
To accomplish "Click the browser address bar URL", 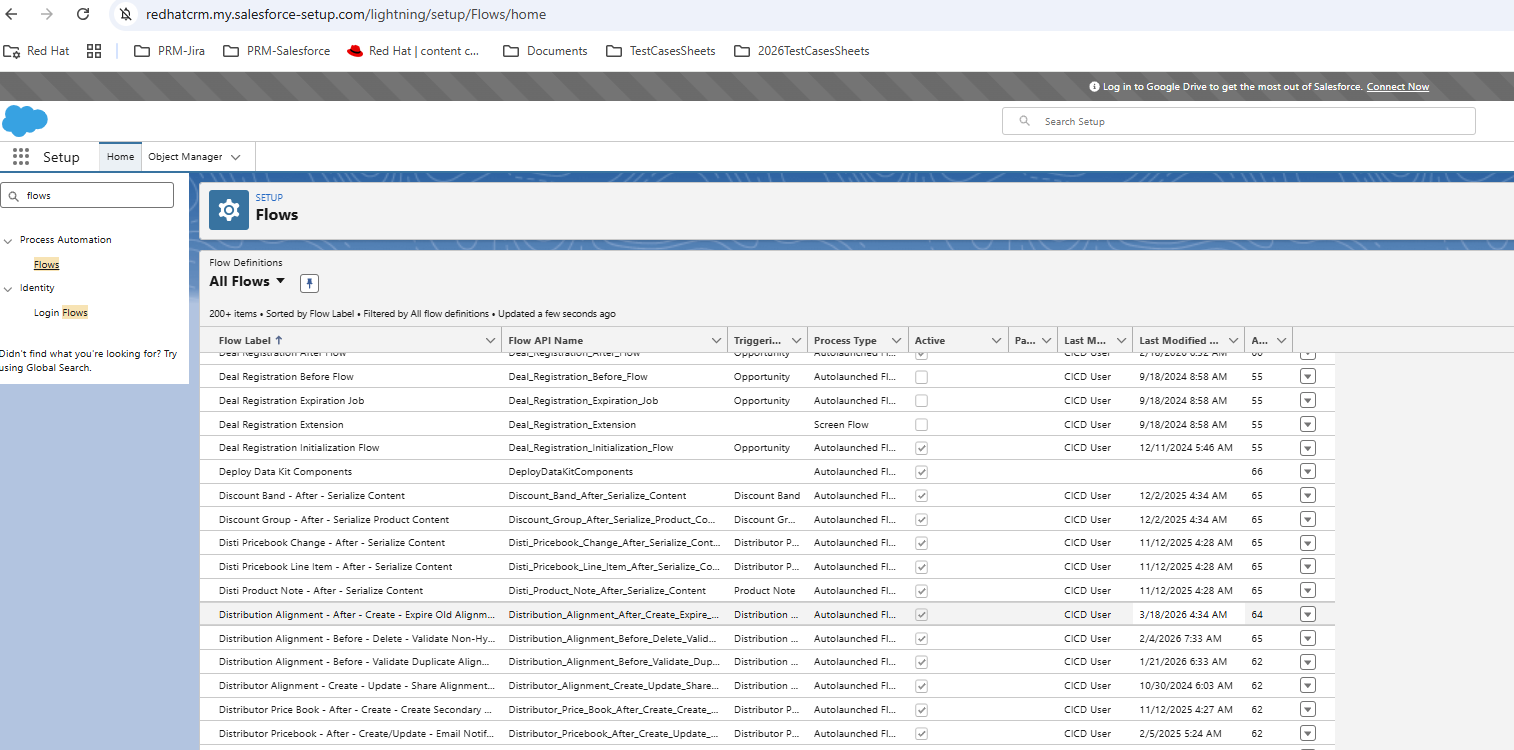I will pos(345,14).
